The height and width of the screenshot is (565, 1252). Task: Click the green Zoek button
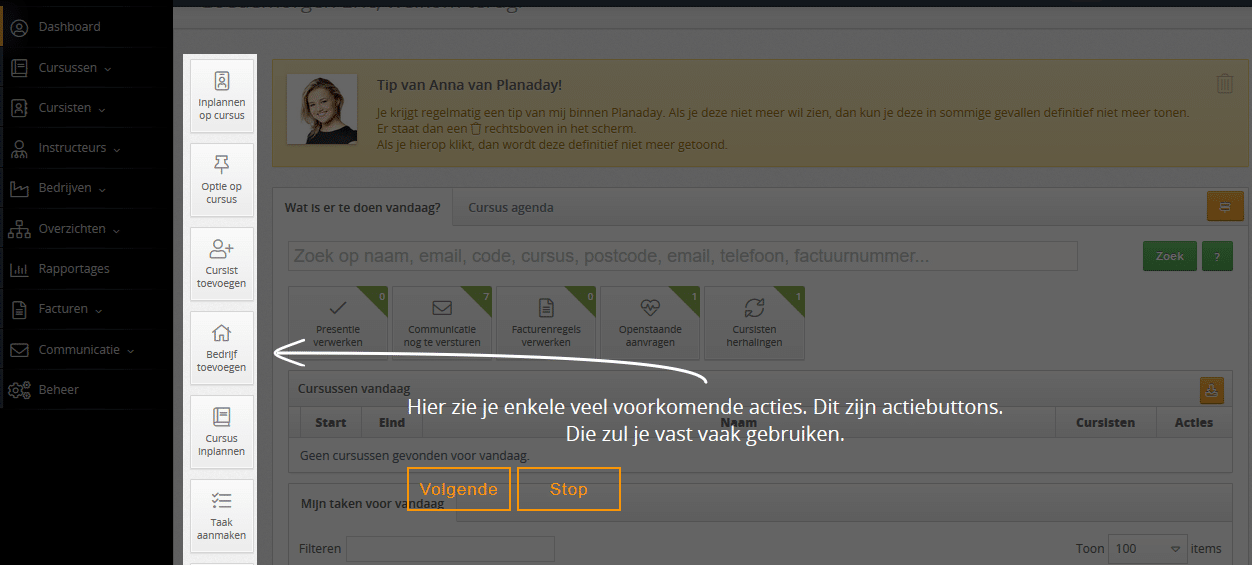(1169, 256)
